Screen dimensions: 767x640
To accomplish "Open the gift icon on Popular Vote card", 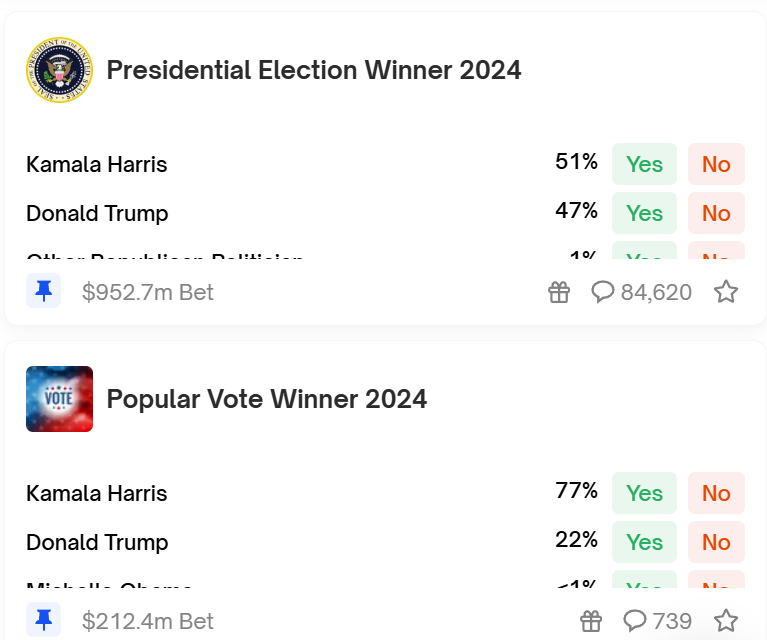I will 592,621.
